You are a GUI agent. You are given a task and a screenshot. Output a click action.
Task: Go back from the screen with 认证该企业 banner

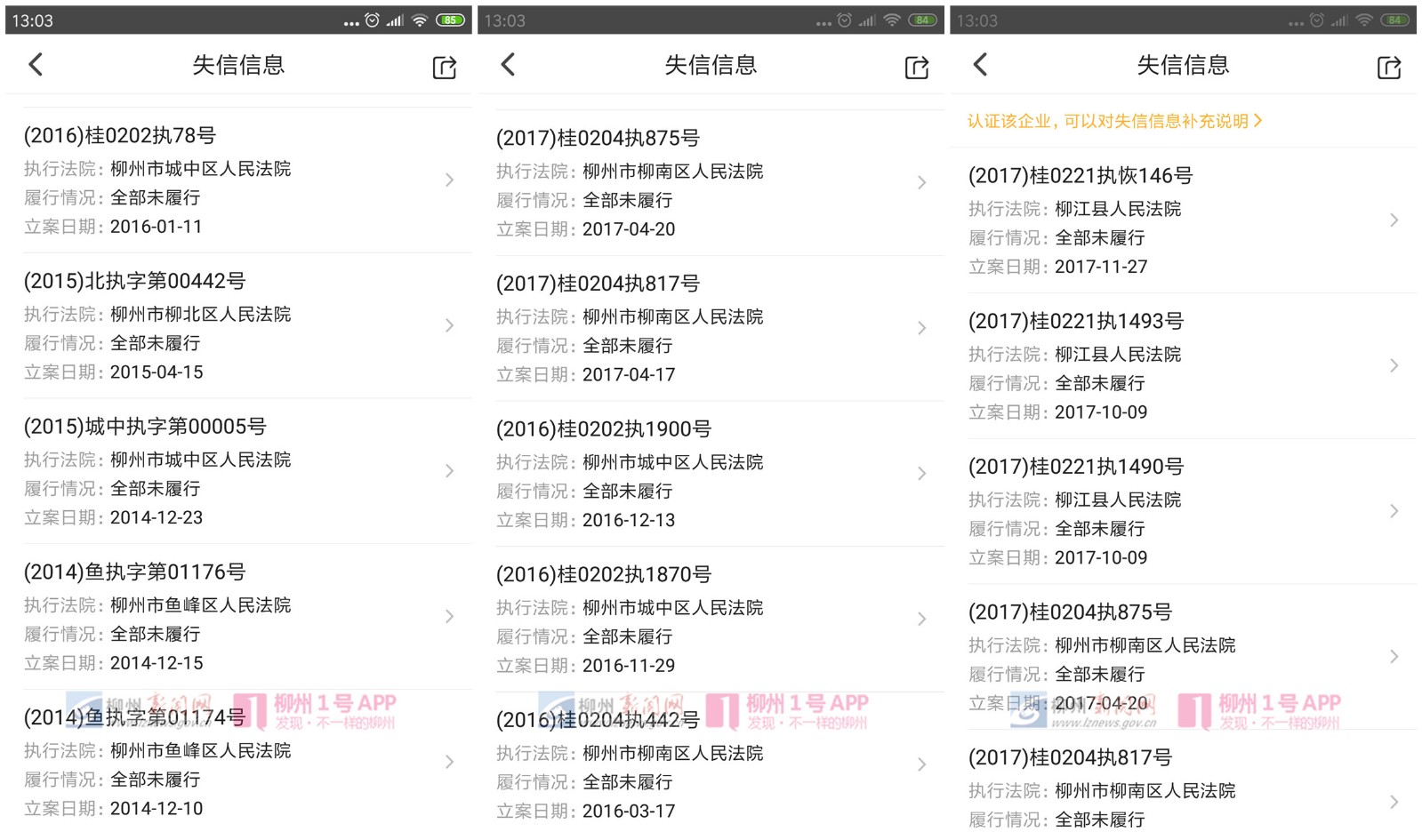point(980,64)
